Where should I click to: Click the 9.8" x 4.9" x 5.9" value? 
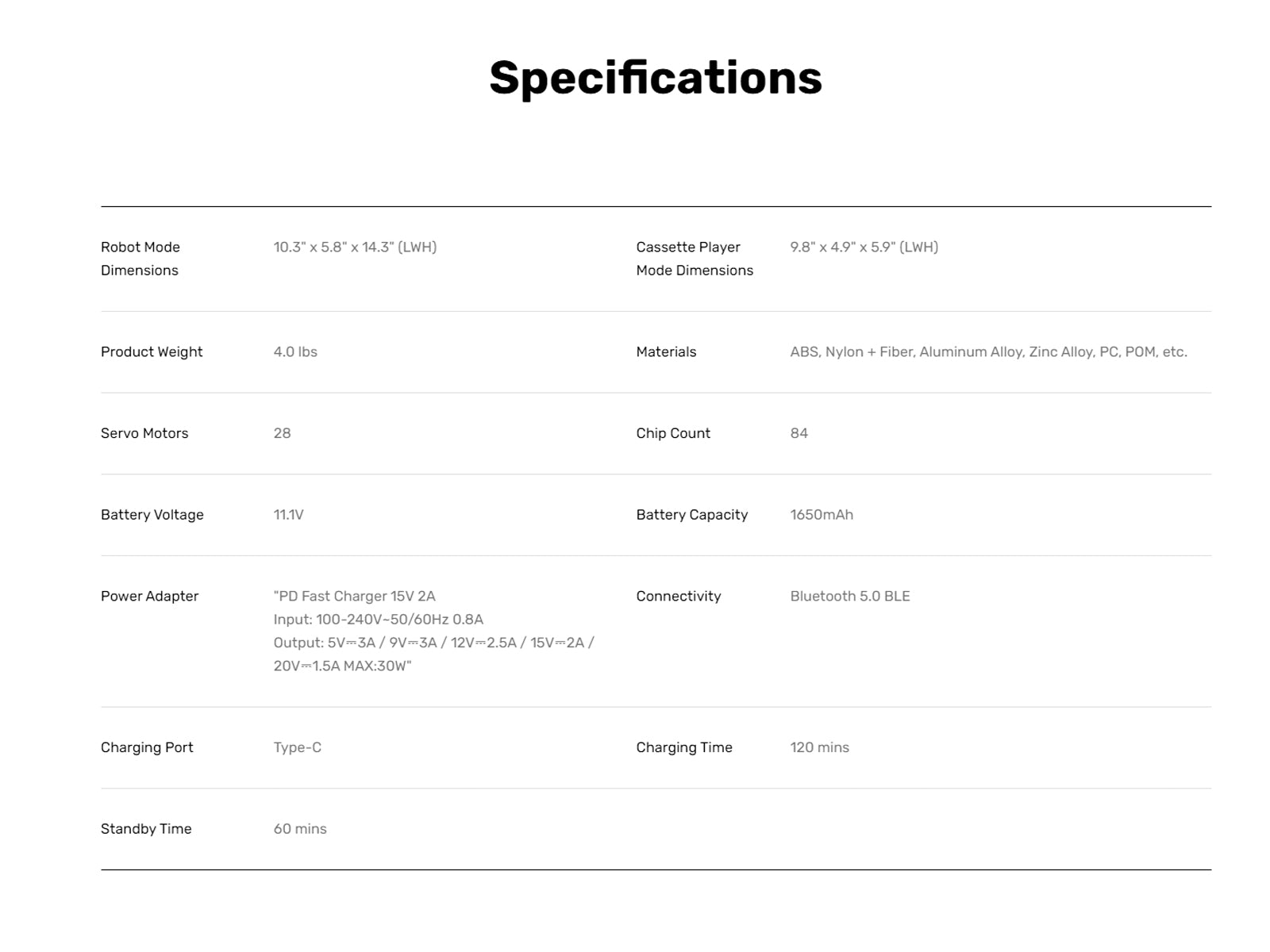click(864, 247)
